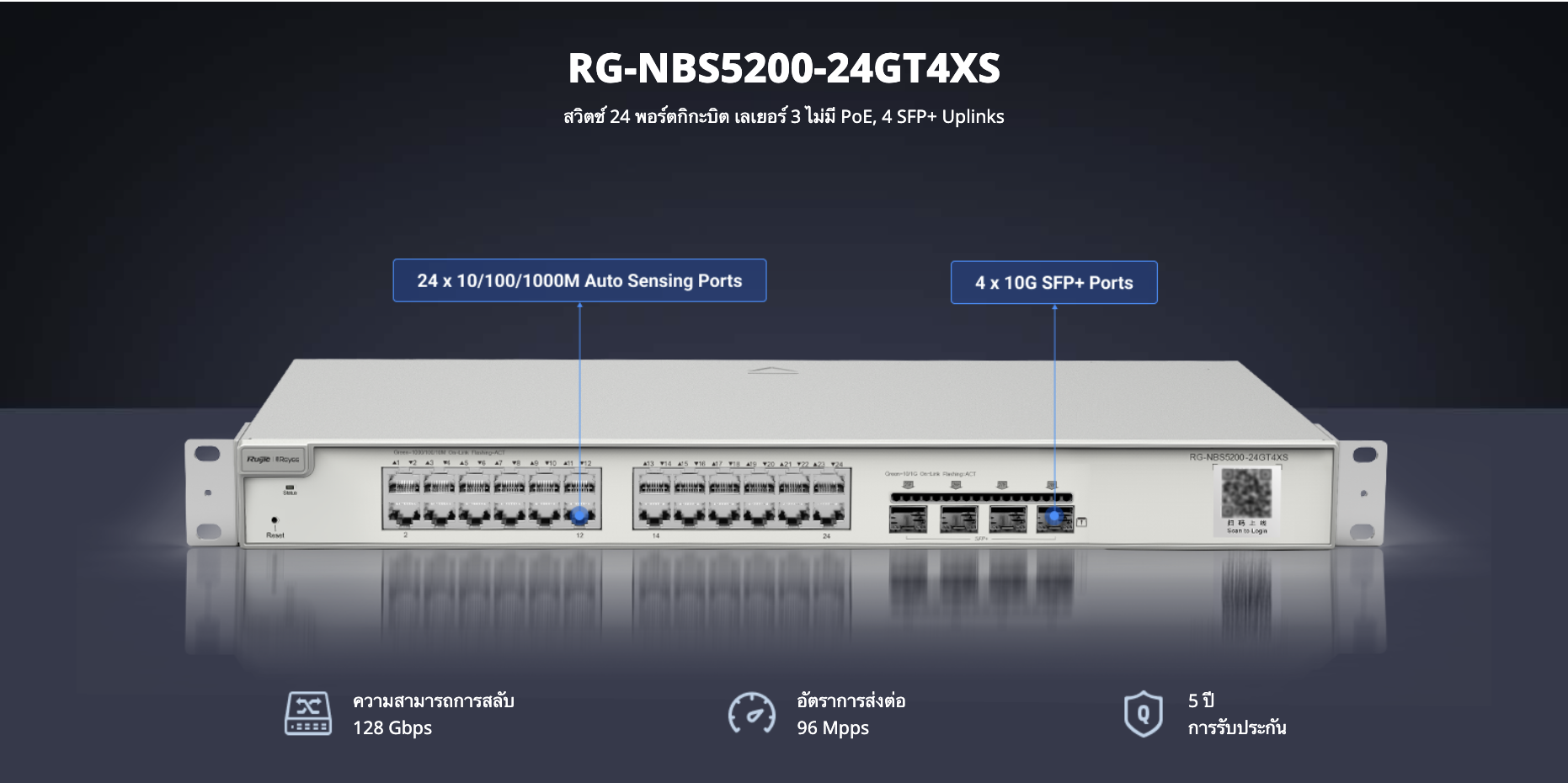The image size is (1568, 783).
Task: Click the QR code on the switch
Action: pyautogui.click(x=1246, y=494)
